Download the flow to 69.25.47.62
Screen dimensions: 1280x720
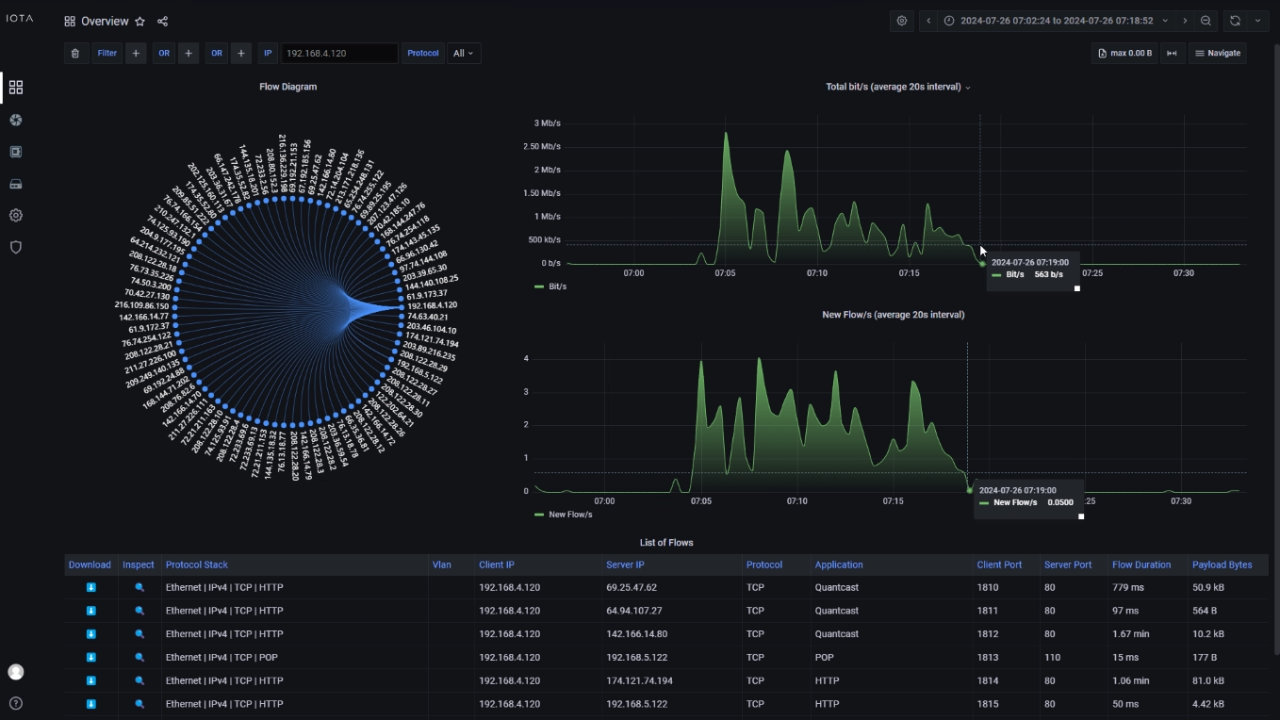point(90,587)
